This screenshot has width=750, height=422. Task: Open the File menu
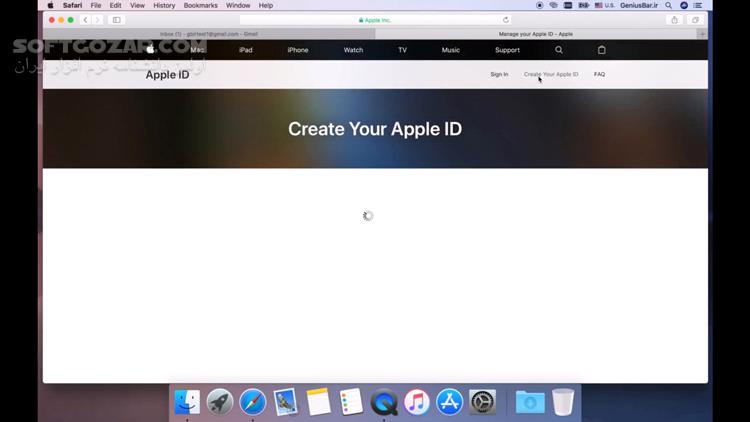[96, 6]
